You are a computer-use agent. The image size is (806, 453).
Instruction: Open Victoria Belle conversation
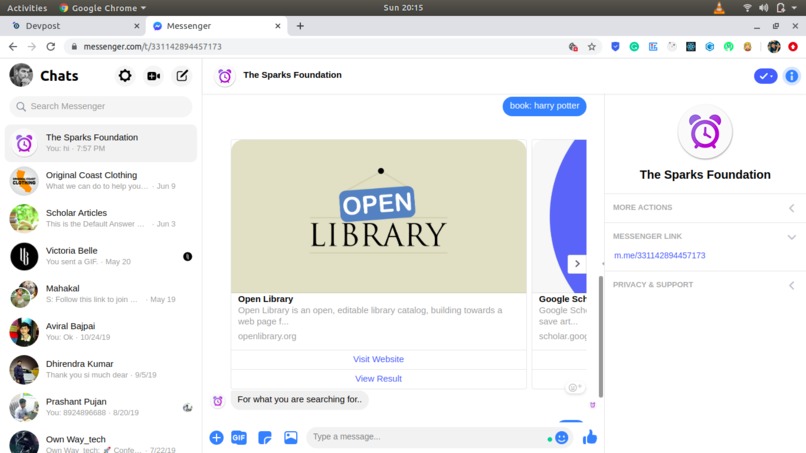tap(101, 256)
